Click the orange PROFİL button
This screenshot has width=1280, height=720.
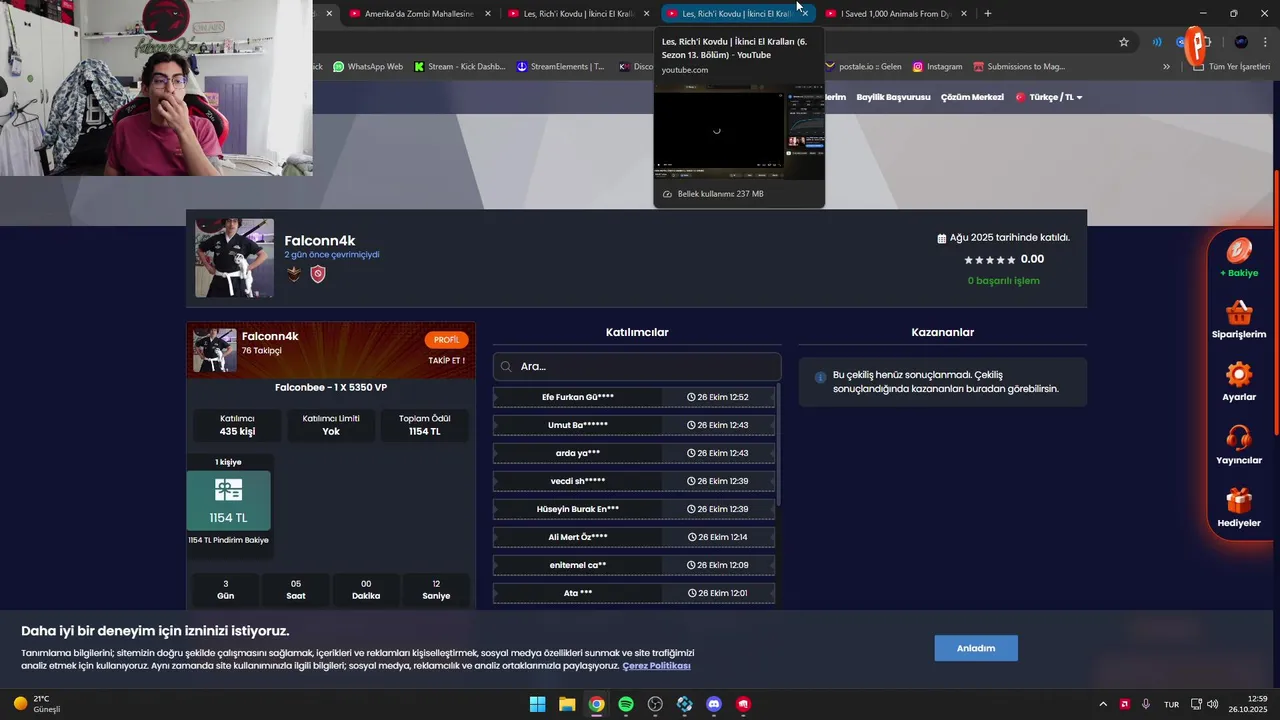pos(446,340)
